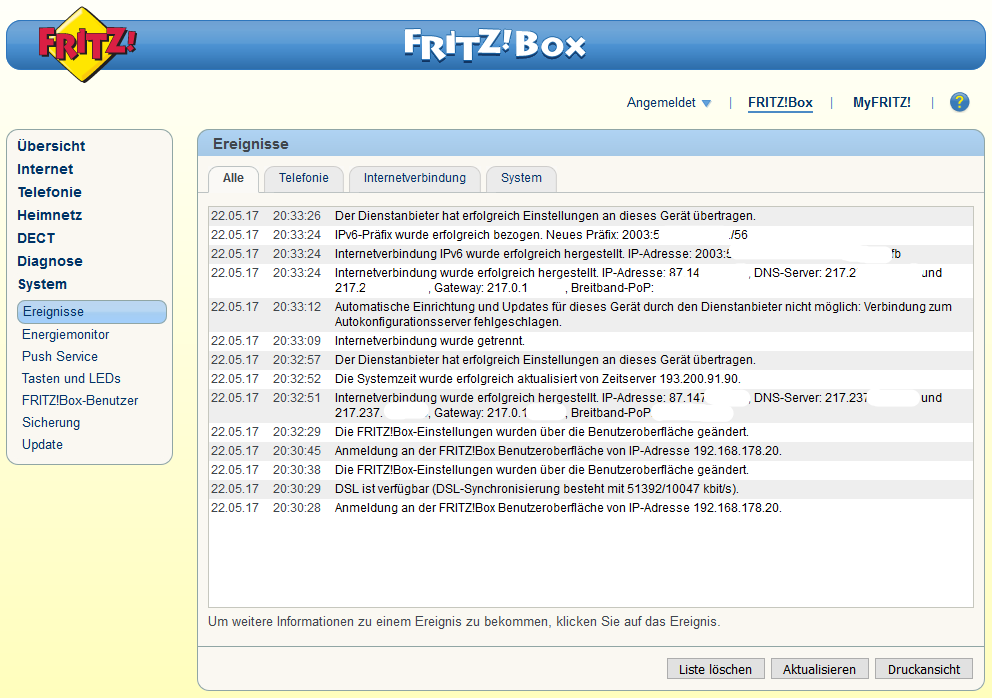
Task: Expand the Angemeldet dropdown arrow
Action: 707,103
